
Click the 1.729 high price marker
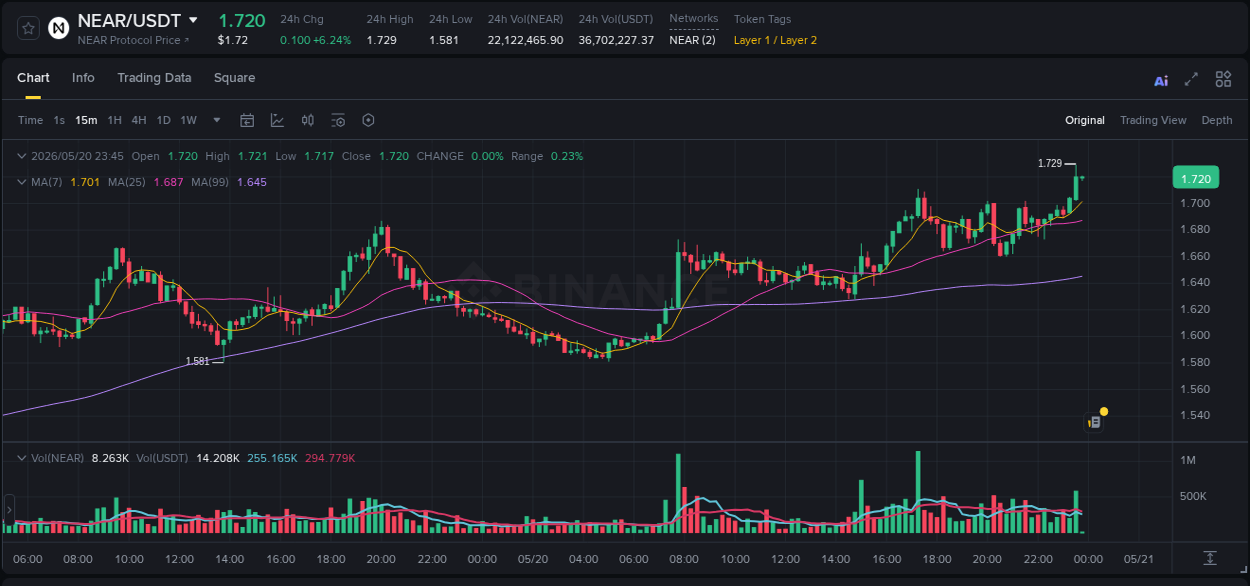pos(1049,163)
